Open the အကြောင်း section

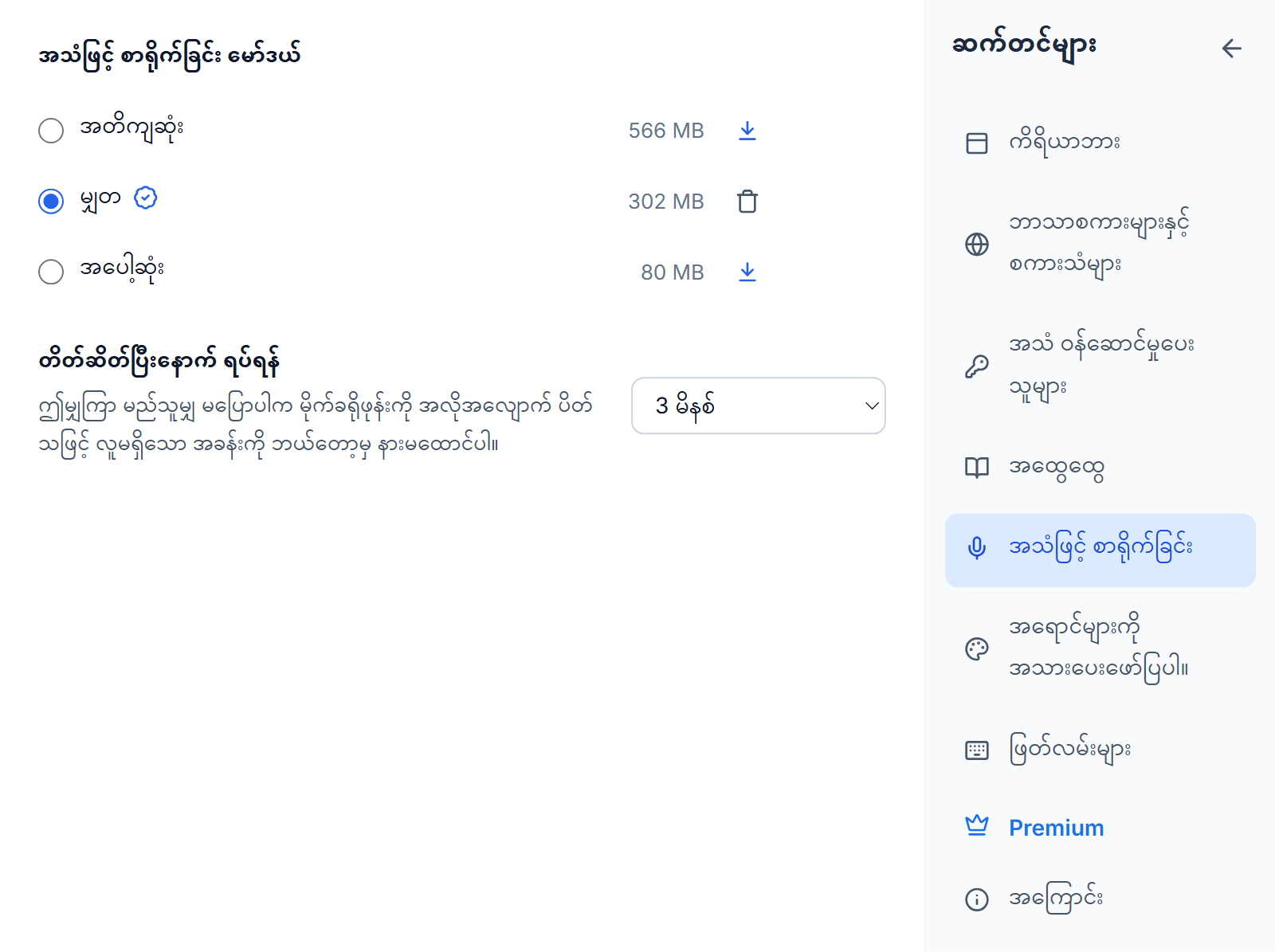coord(1100,899)
